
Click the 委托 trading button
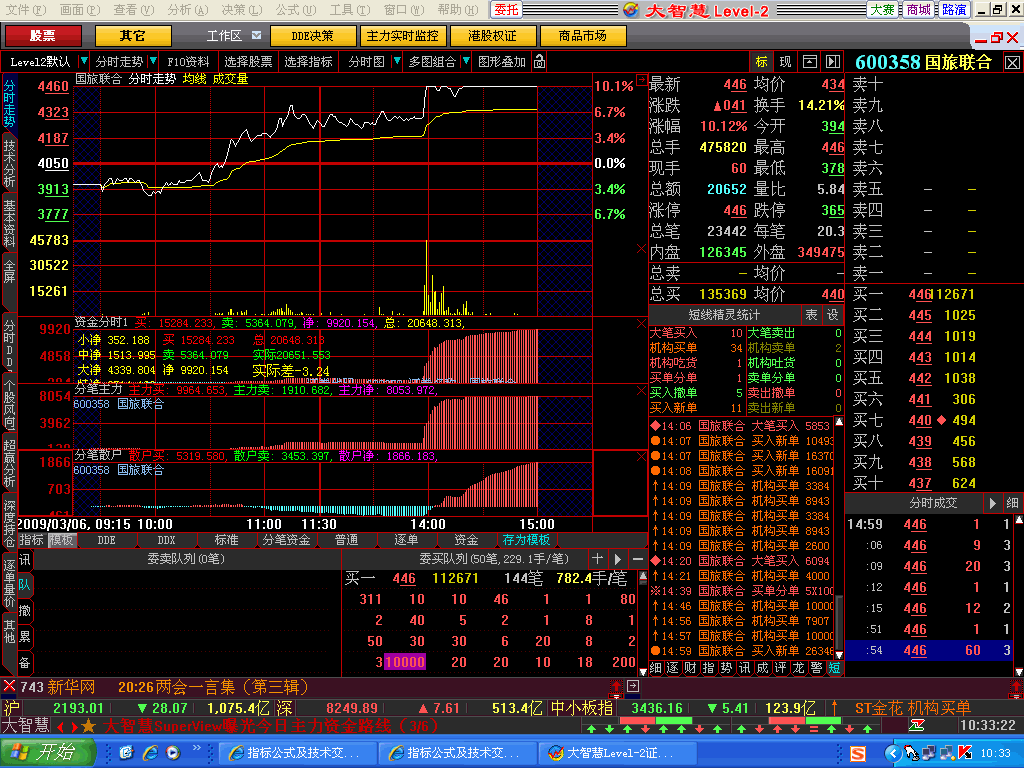point(506,10)
